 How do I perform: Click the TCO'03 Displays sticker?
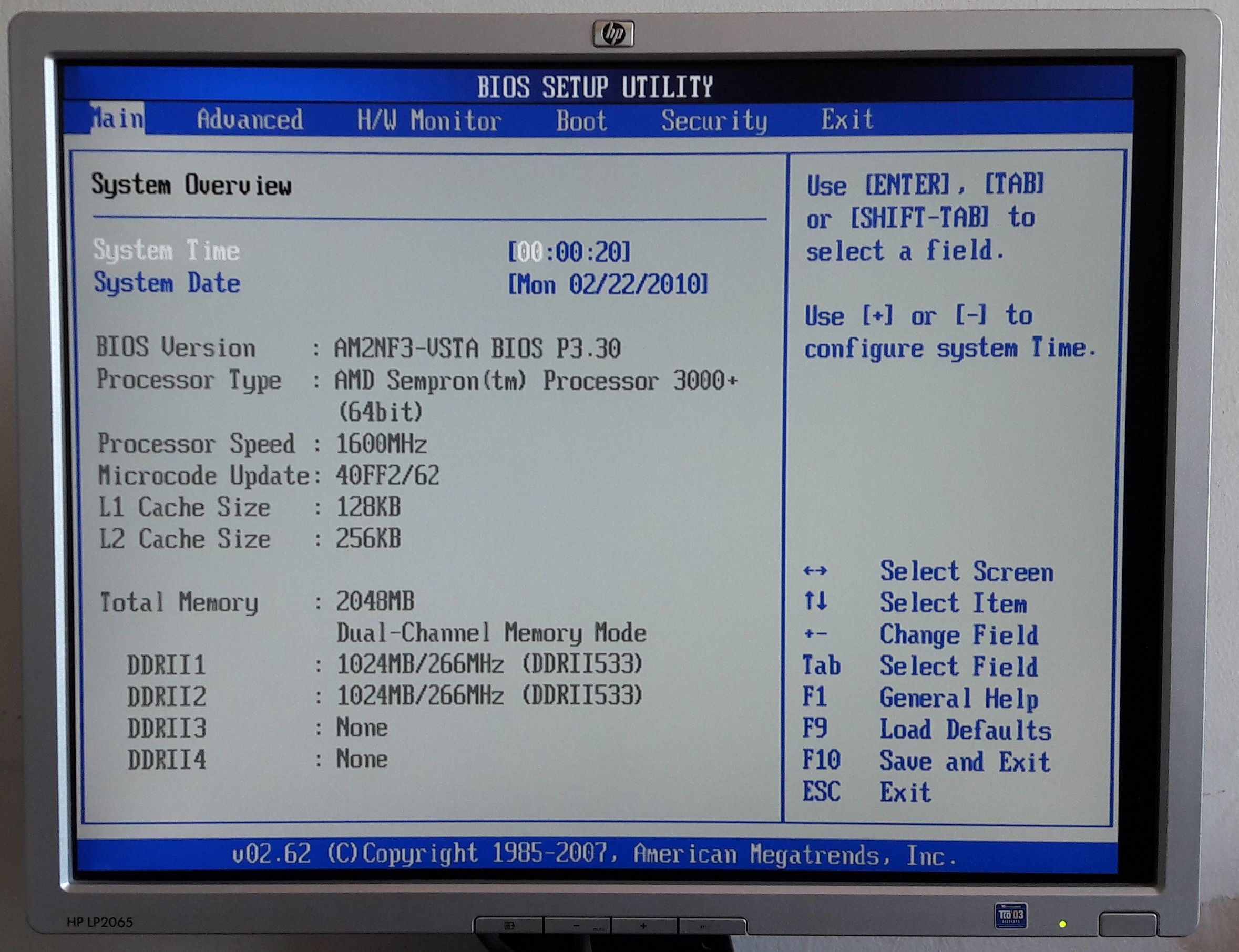pos(1011,916)
